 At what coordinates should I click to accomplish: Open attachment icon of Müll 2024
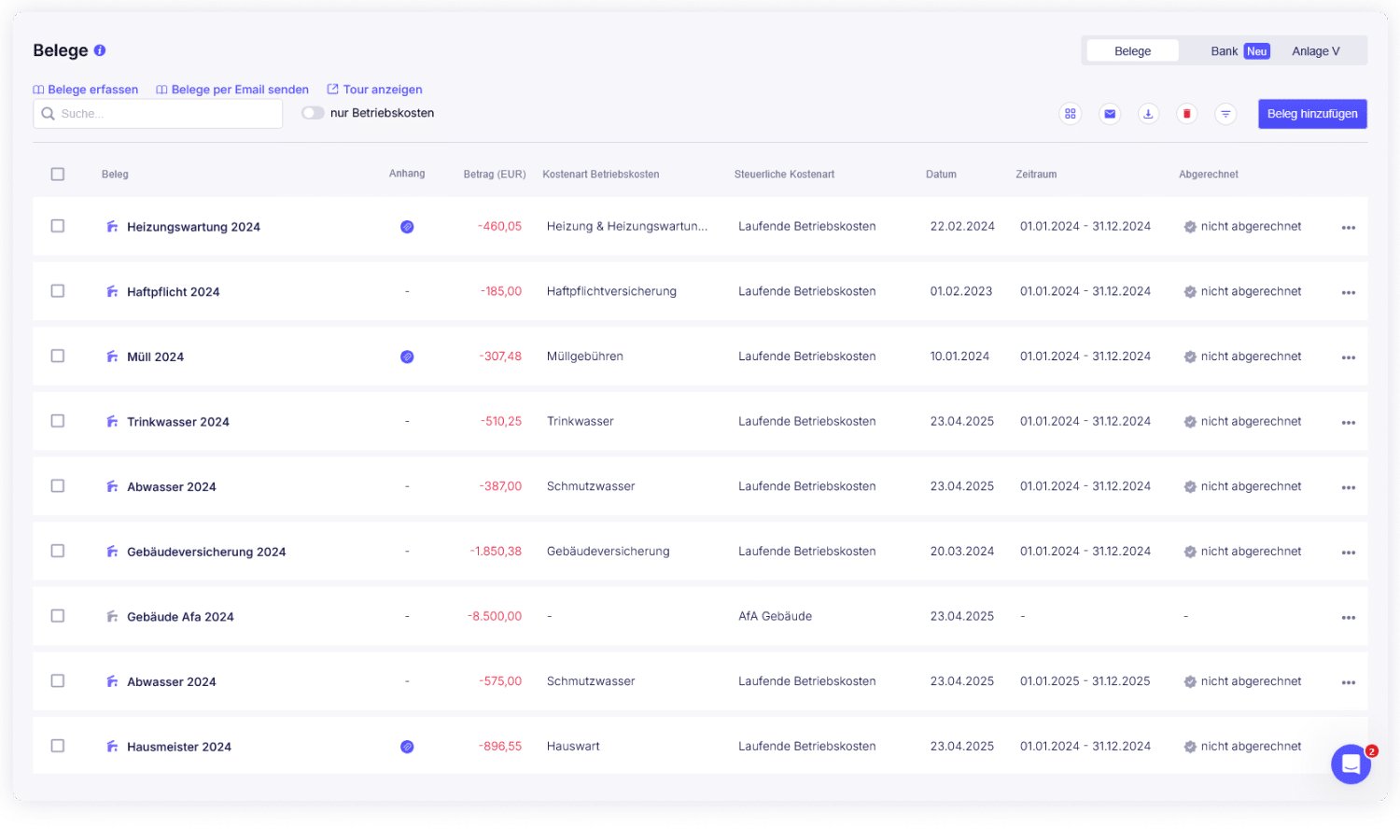pos(407,357)
